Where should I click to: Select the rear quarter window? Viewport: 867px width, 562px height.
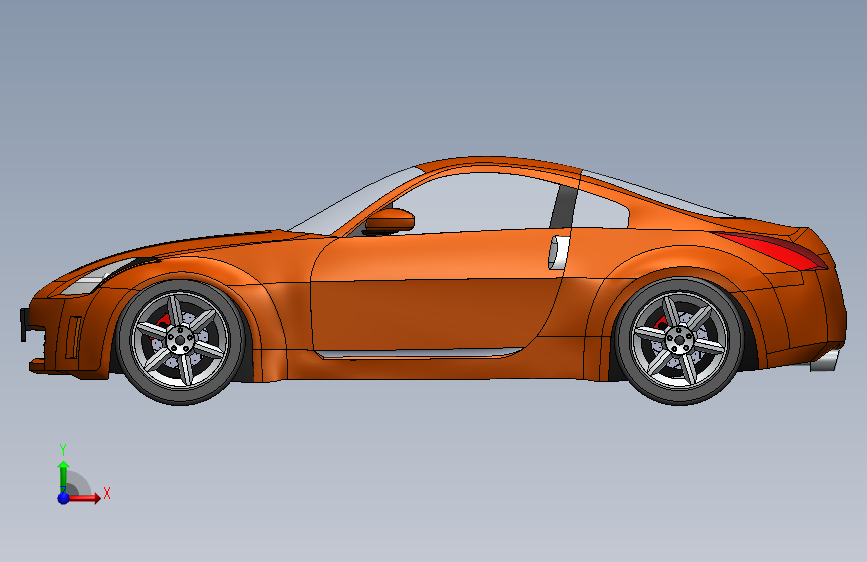[600, 210]
